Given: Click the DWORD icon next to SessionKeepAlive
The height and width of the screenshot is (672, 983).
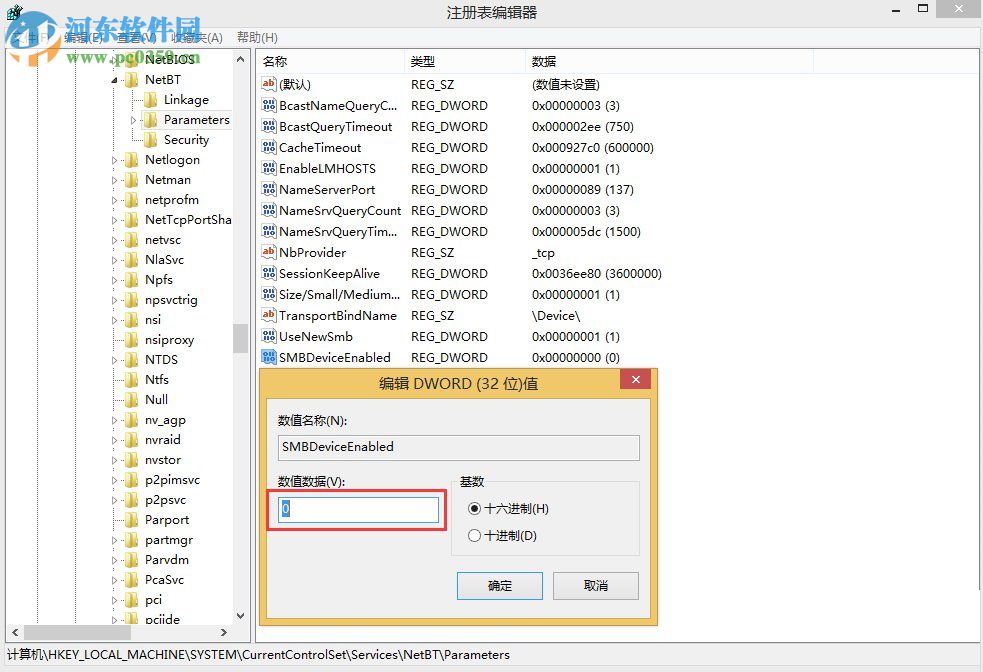Looking at the screenshot, I should (268, 273).
